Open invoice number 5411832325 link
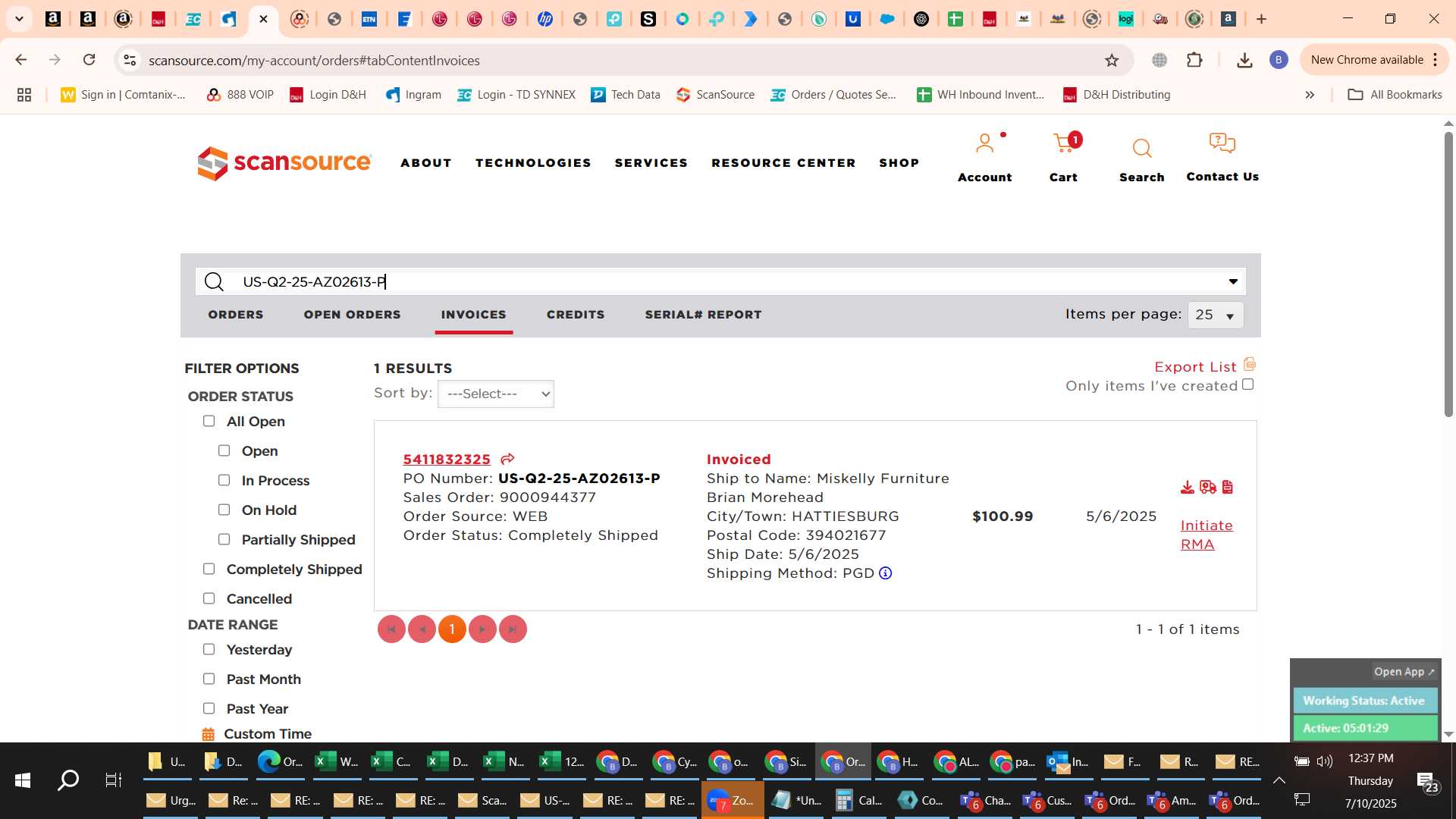The image size is (1456, 819). 447,460
